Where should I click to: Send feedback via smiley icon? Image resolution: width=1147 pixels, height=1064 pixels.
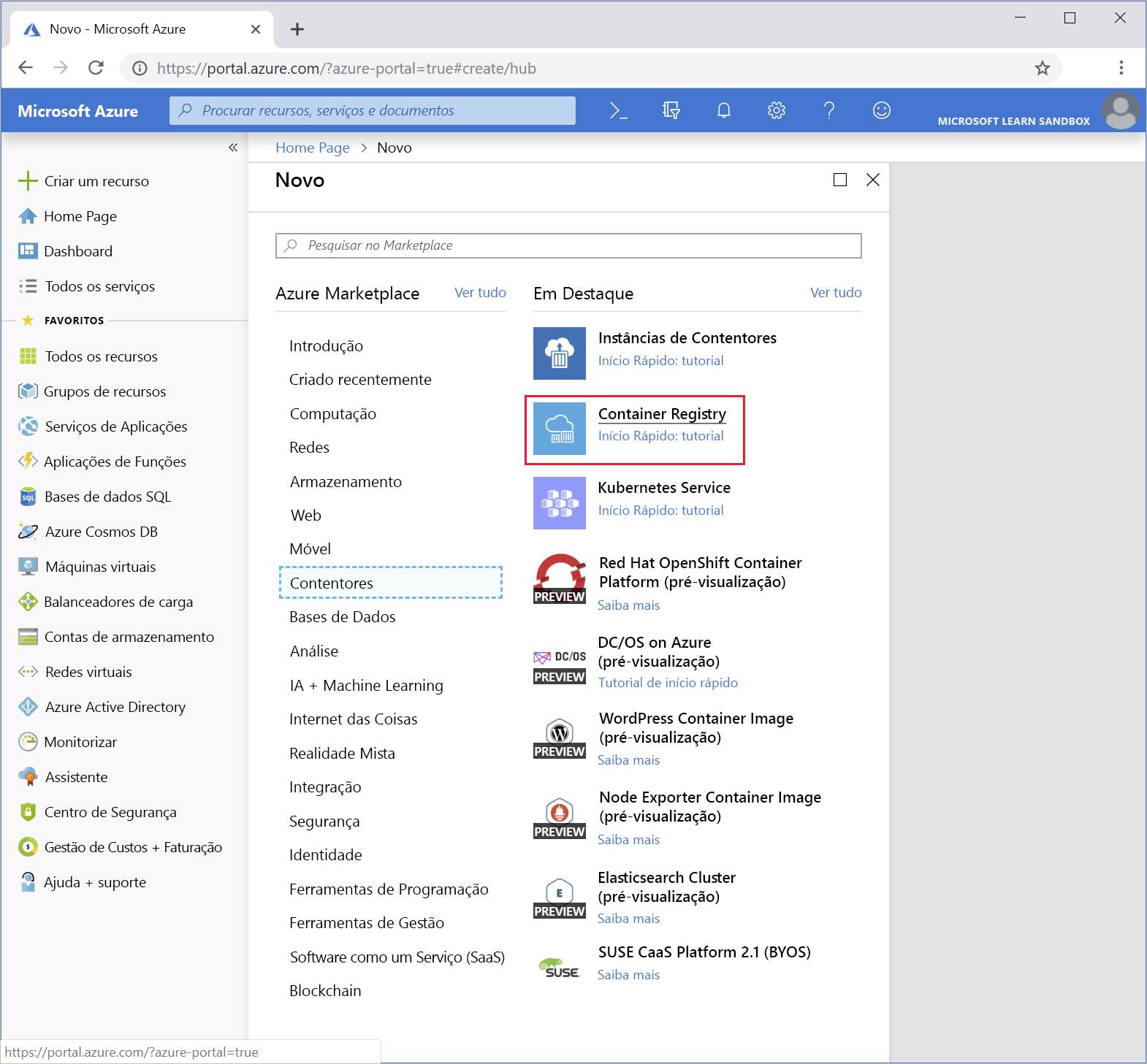tap(881, 110)
